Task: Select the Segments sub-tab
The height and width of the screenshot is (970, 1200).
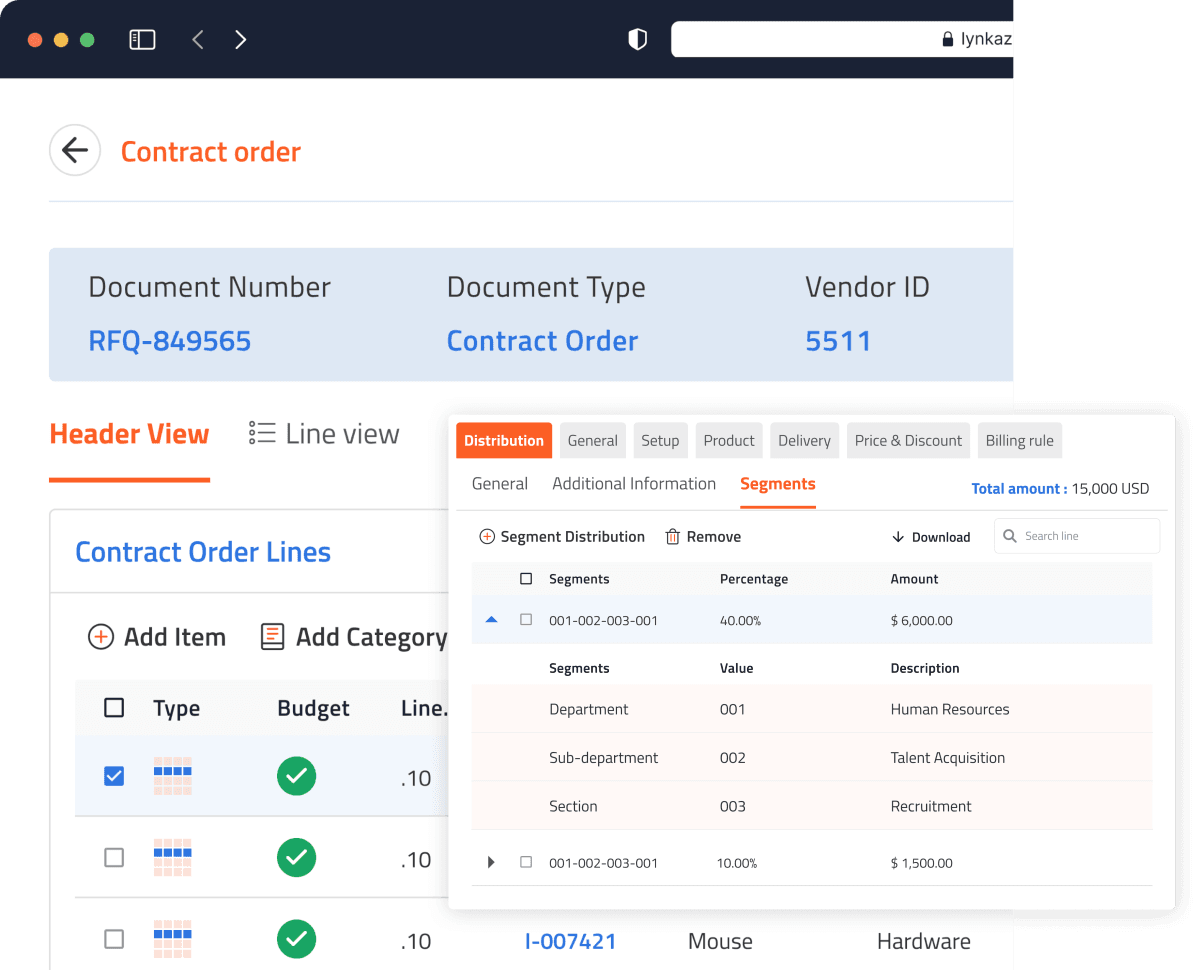Action: [x=778, y=484]
